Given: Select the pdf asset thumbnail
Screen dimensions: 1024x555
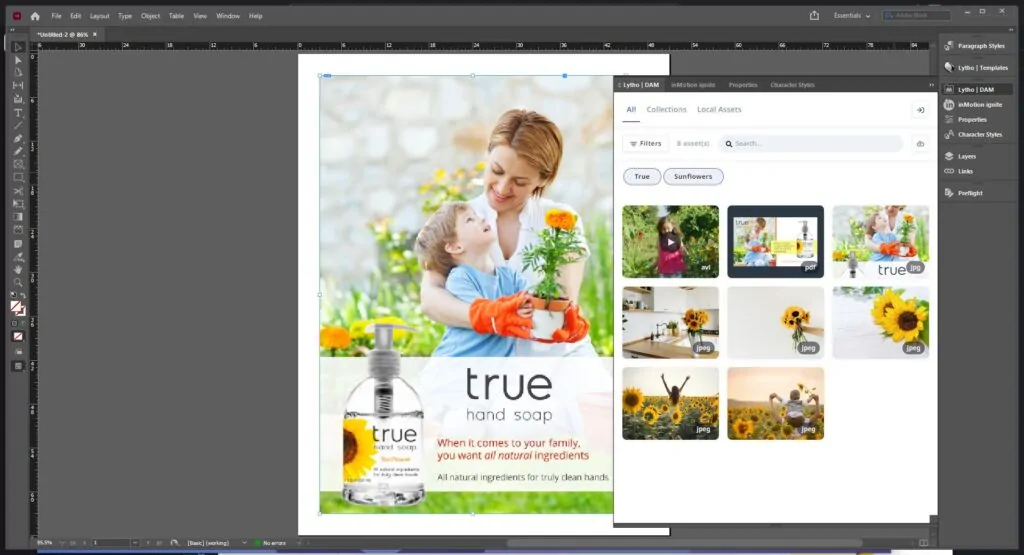Looking at the screenshot, I should (x=775, y=242).
